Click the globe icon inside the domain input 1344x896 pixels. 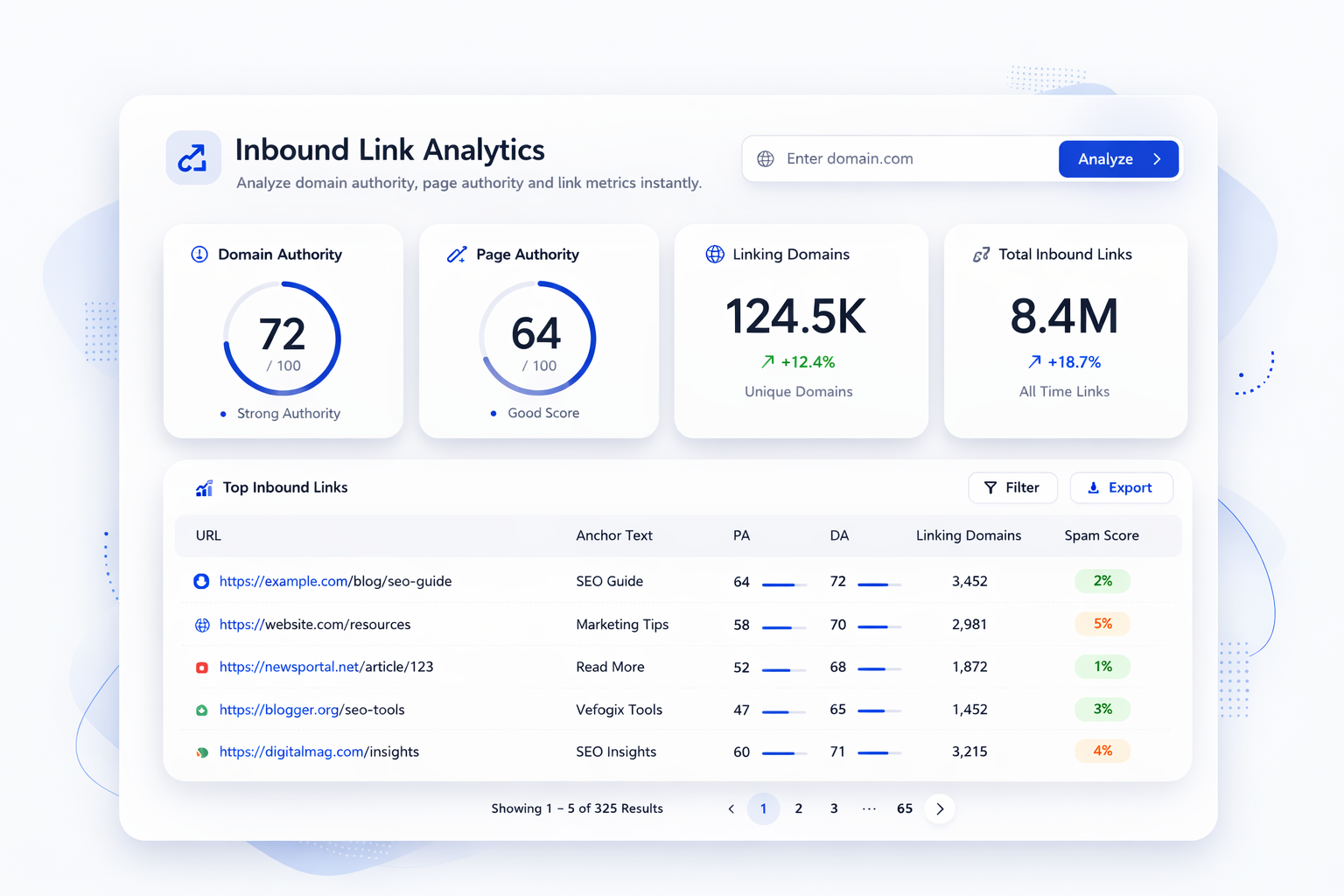click(x=766, y=158)
